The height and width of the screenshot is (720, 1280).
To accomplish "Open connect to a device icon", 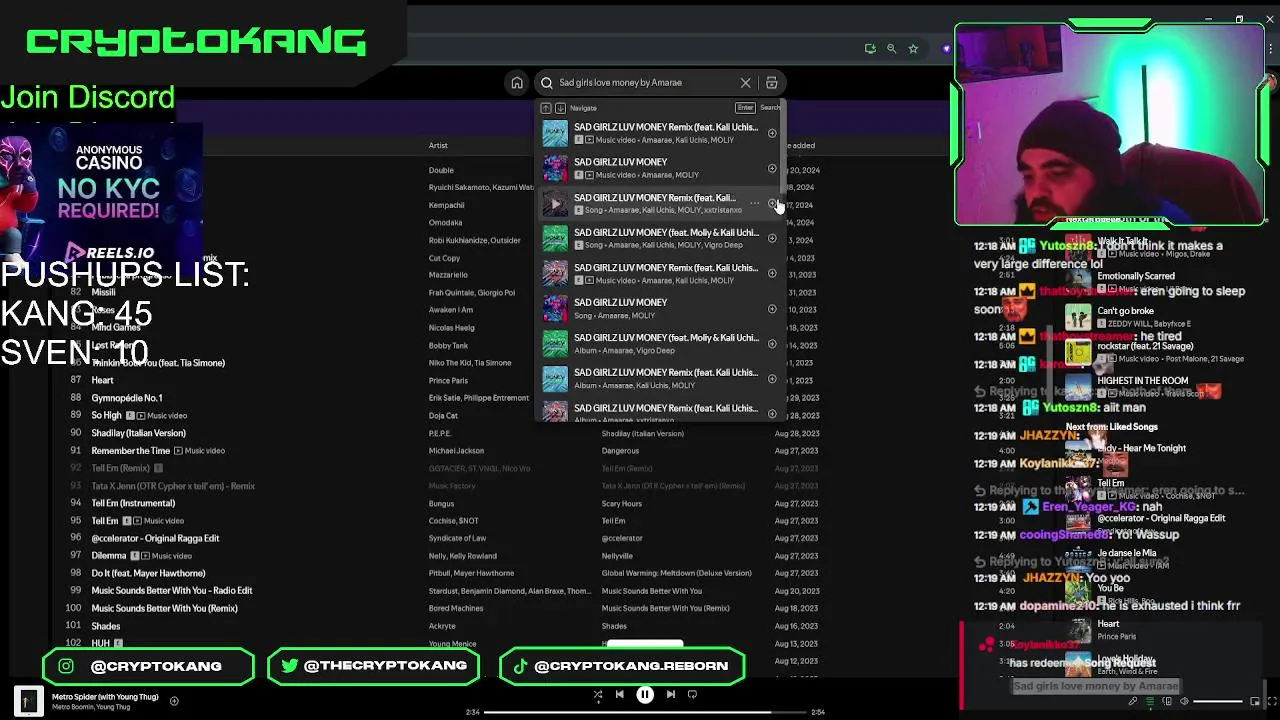I will click(x=1166, y=701).
